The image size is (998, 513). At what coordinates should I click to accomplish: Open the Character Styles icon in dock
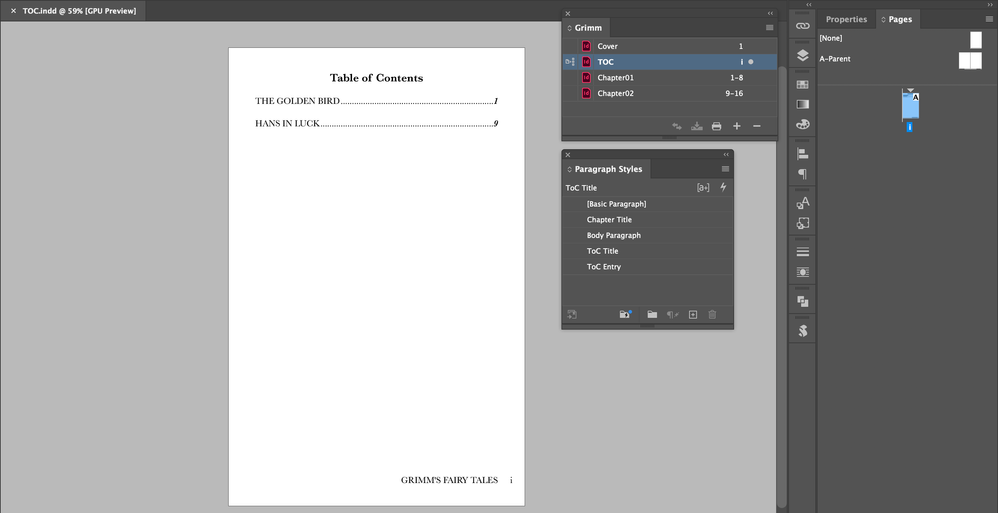pos(803,203)
